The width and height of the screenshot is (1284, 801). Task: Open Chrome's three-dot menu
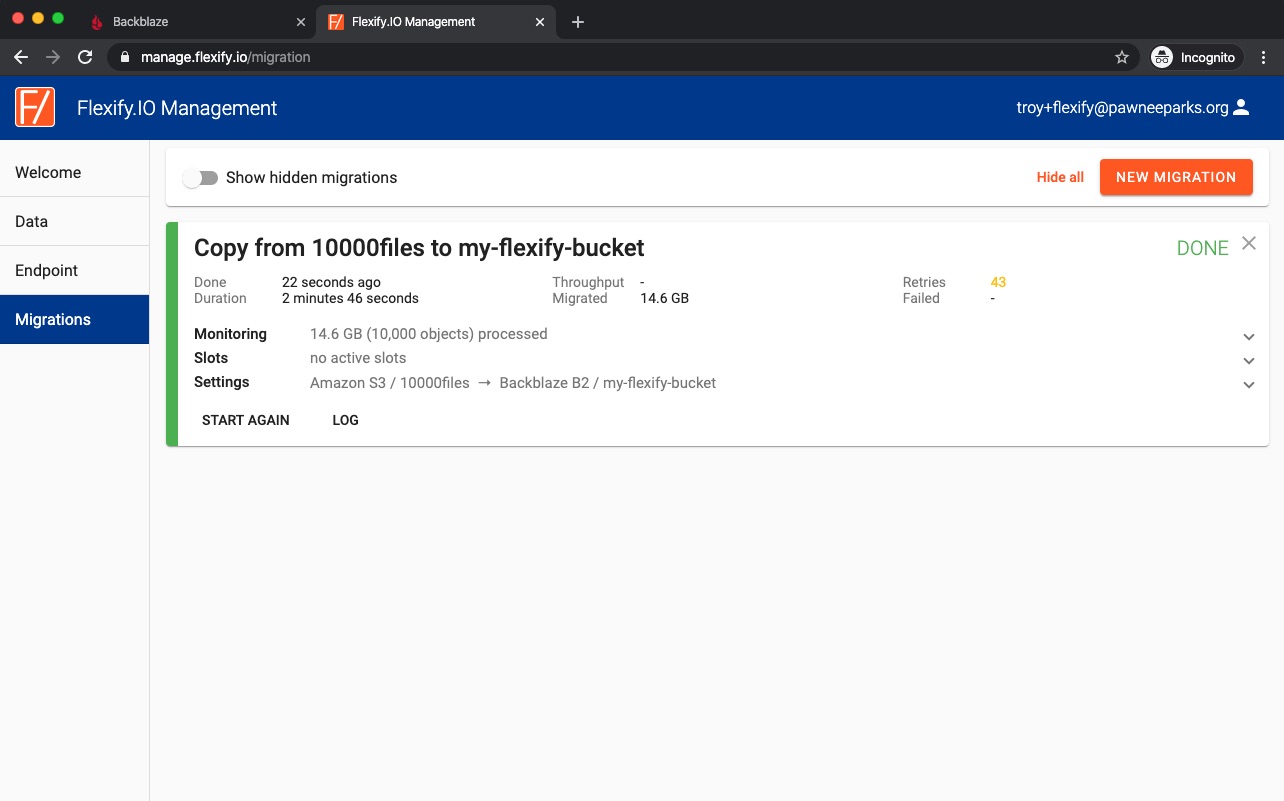(1264, 57)
